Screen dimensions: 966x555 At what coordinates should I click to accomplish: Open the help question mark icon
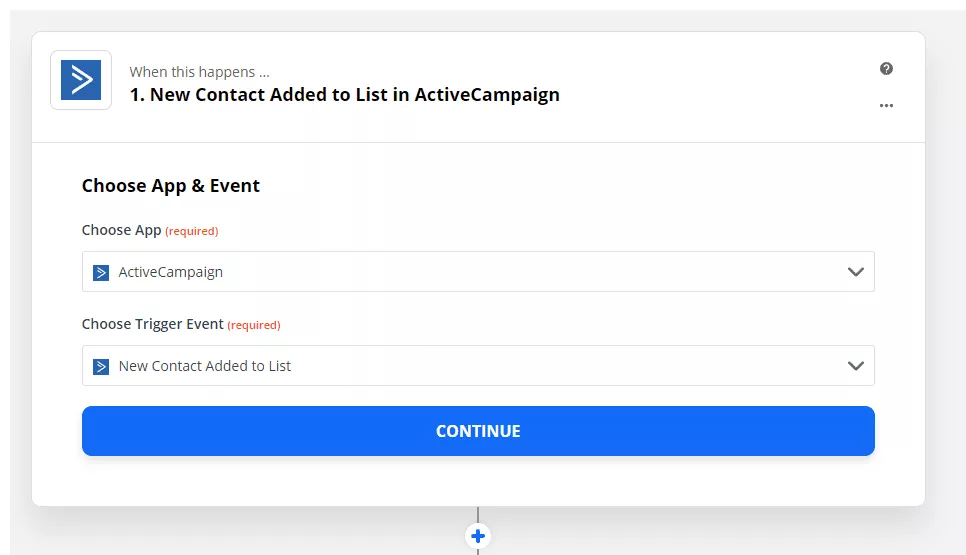[886, 68]
